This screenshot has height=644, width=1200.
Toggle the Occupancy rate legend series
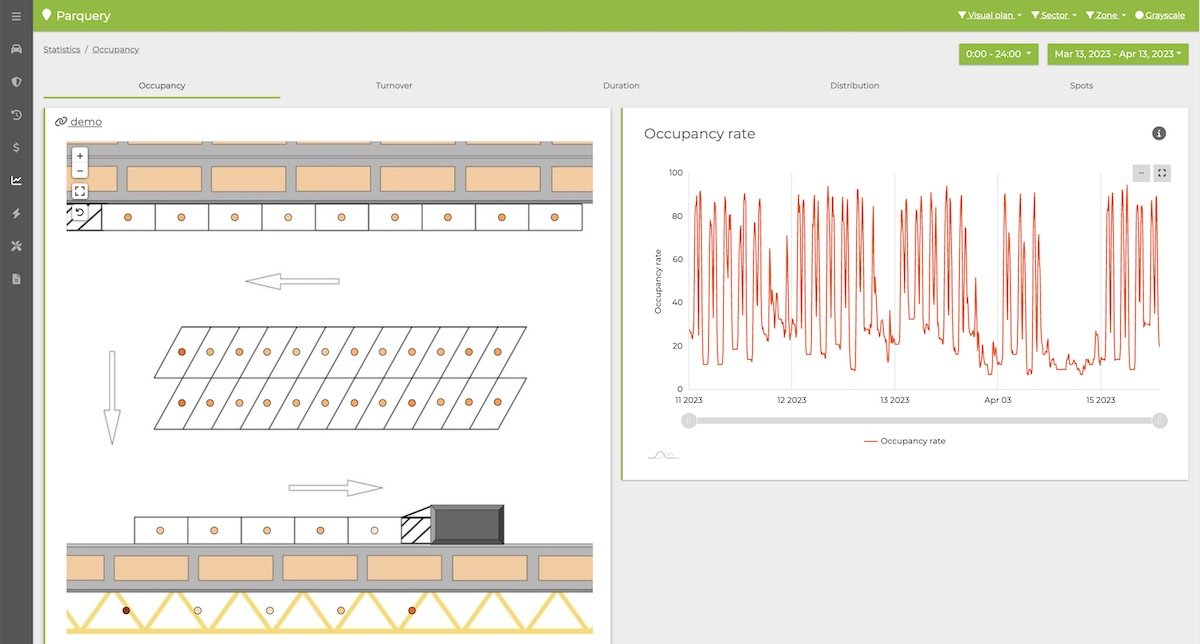coord(904,441)
